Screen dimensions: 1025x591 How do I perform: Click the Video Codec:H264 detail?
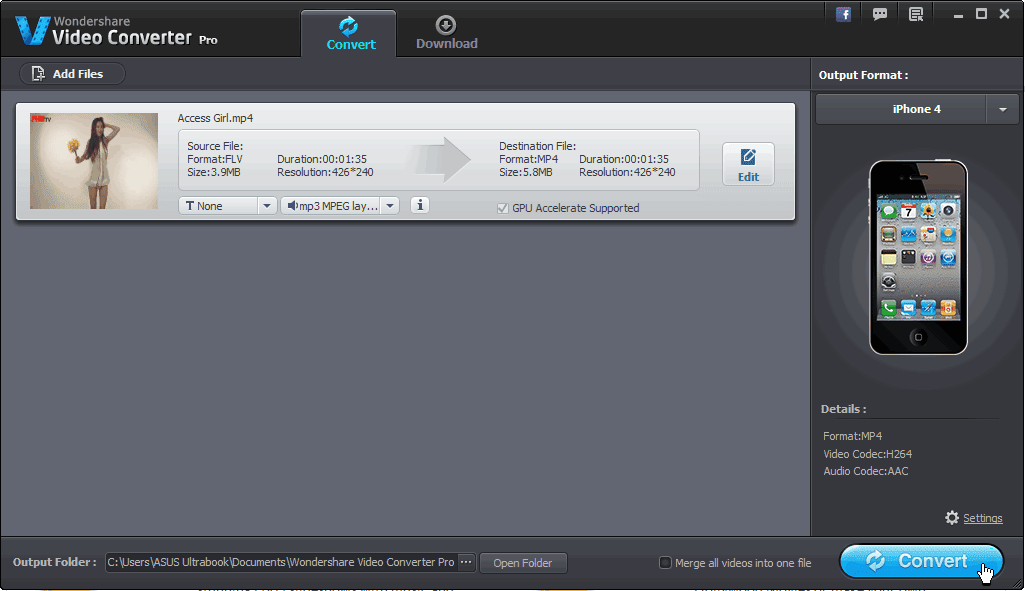click(x=867, y=454)
